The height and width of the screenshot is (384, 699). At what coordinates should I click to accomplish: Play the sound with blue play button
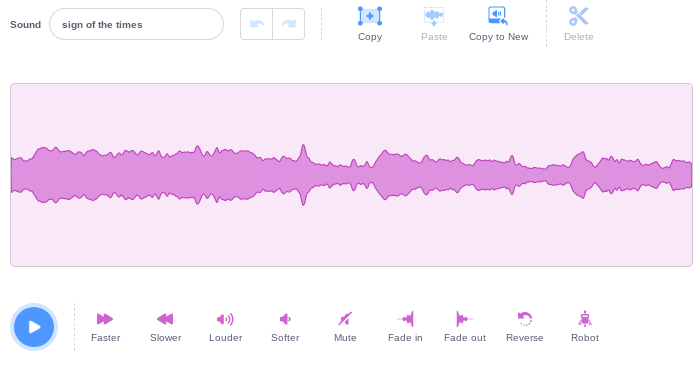(x=34, y=327)
